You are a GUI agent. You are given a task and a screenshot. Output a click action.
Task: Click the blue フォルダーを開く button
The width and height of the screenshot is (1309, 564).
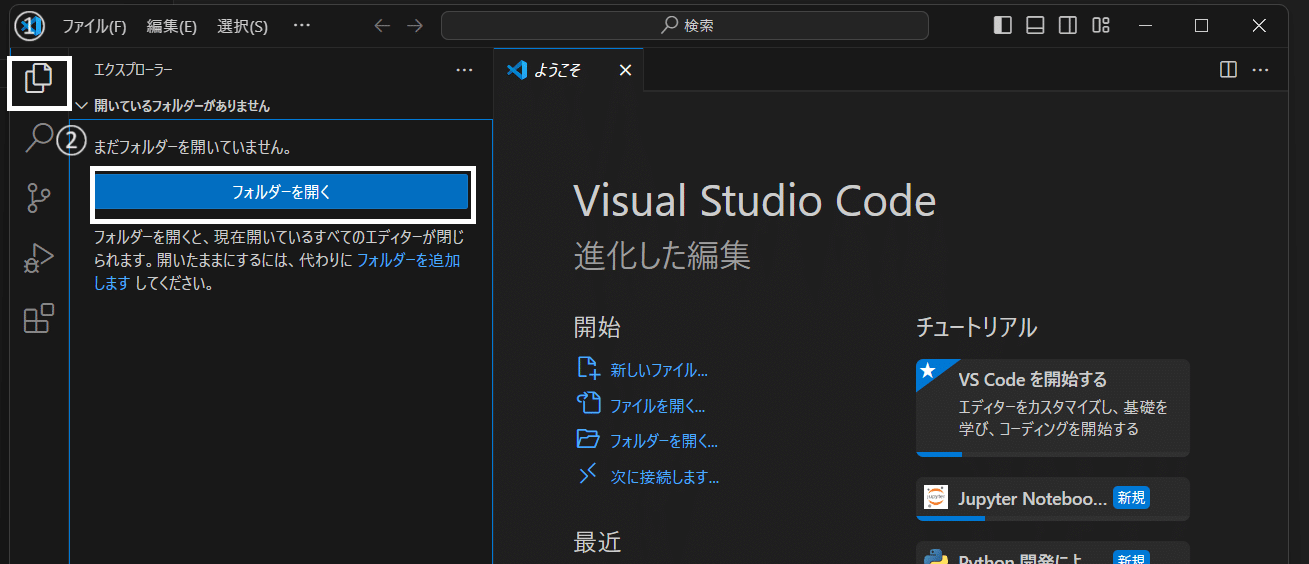282,192
